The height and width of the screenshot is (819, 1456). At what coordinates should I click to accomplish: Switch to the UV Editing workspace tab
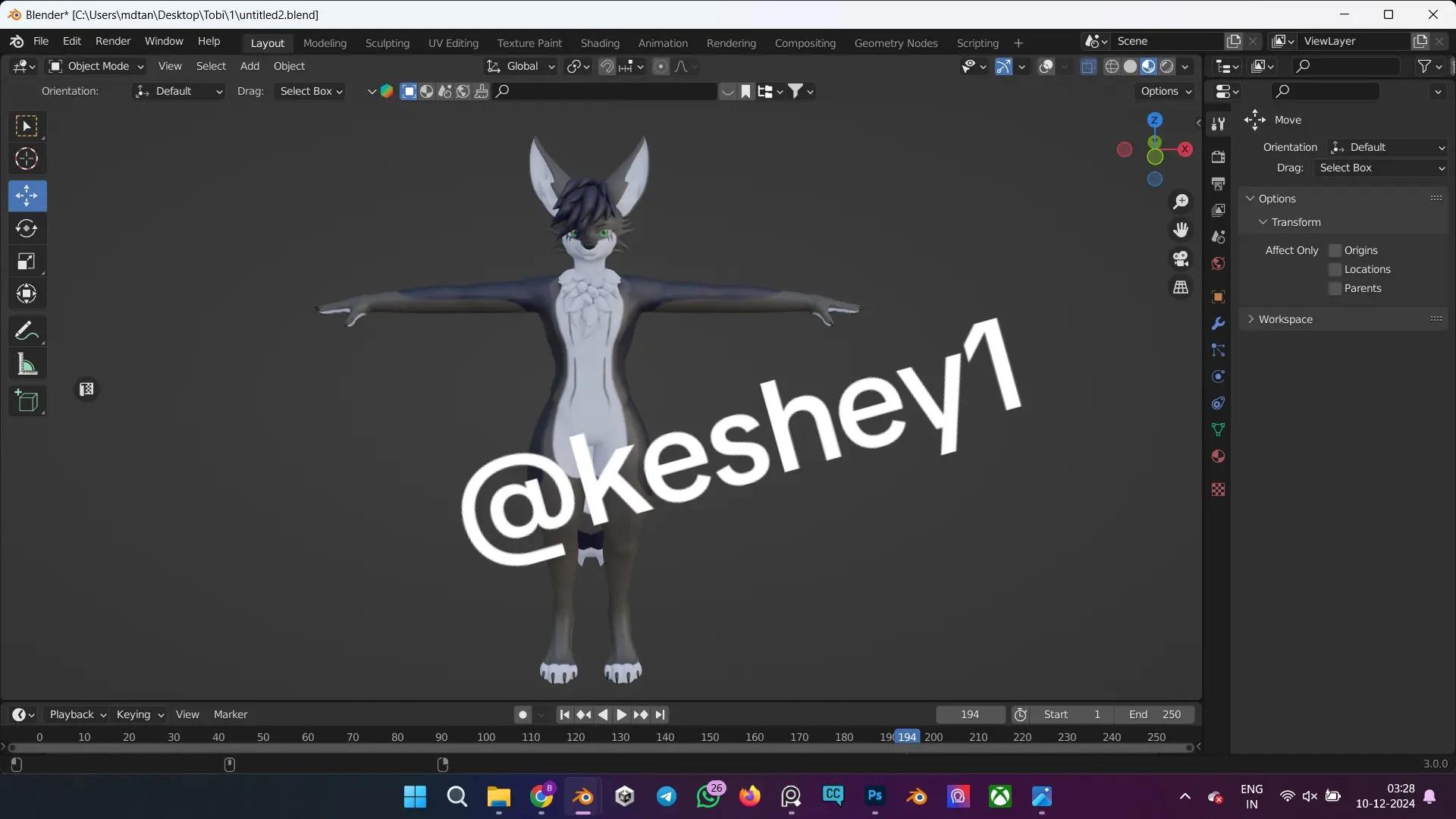click(x=453, y=43)
